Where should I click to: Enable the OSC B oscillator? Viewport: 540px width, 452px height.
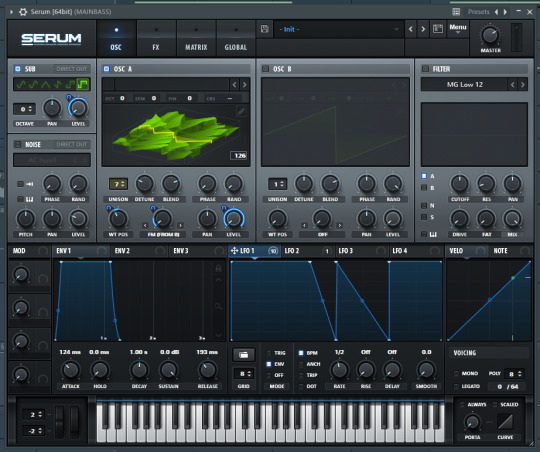tap(265, 69)
